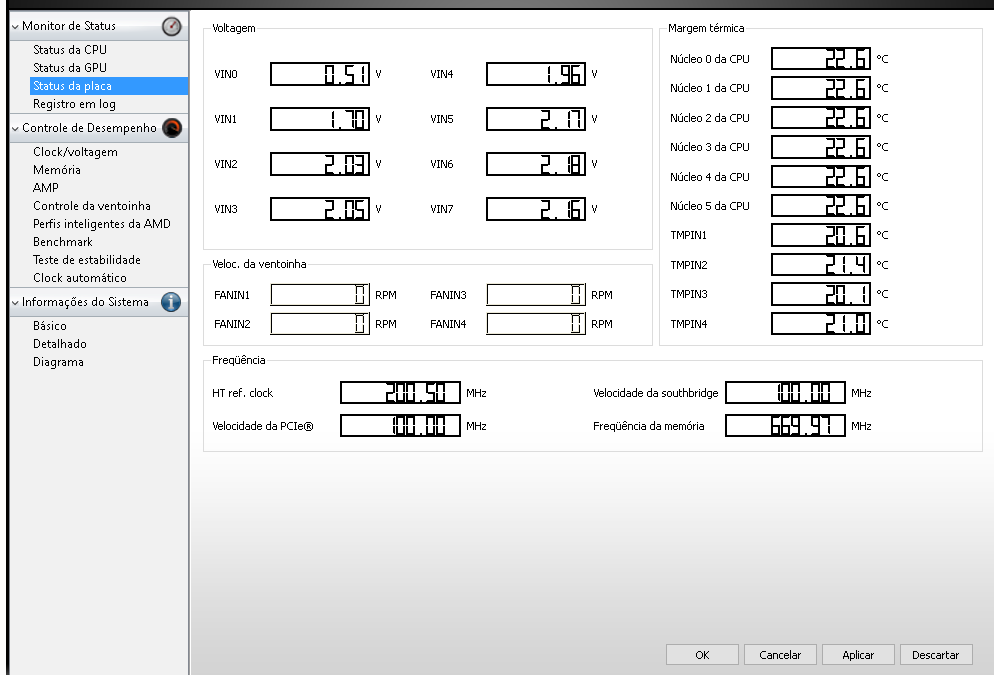This screenshot has width=994, height=675.
Task: Click the Velocidade da PCIe value
Action: coord(401,426)
